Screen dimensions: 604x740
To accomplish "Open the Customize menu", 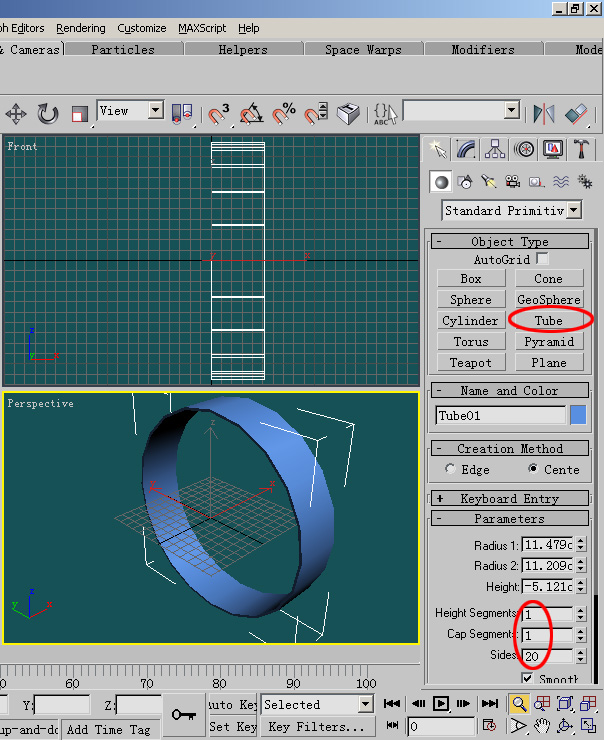I will point(142,28).
